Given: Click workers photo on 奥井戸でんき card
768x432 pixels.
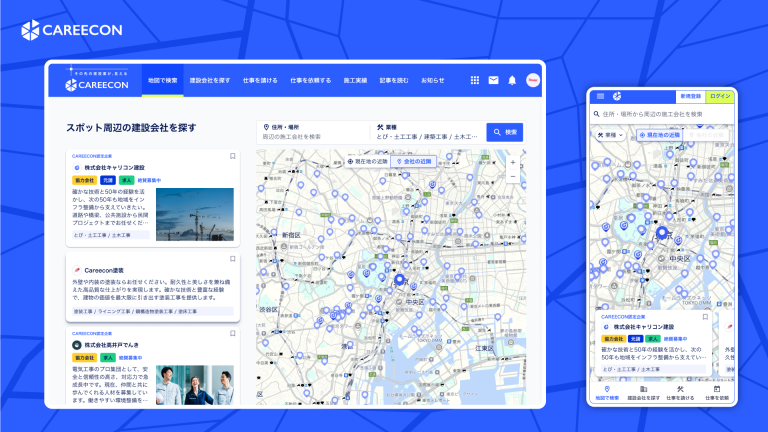Looking at the screenshot, I should point(194,385).
